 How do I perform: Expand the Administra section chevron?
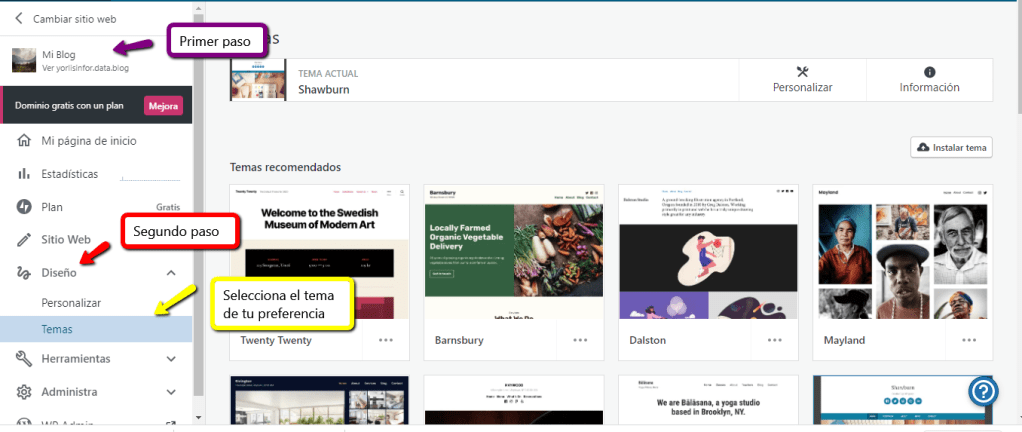171,391
